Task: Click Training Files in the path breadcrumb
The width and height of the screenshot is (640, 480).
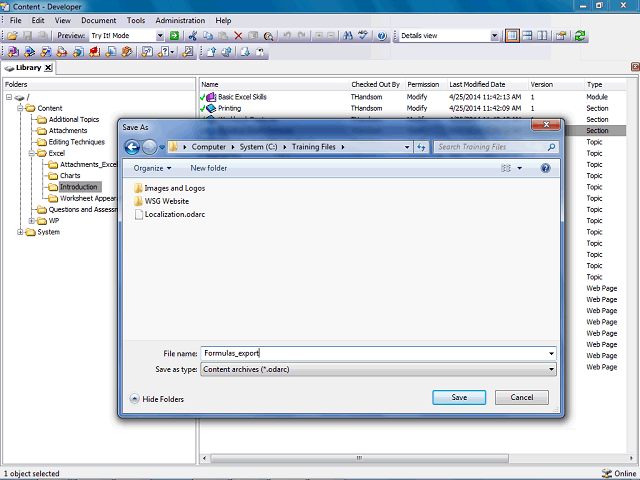Action: (x=313, y=147)
